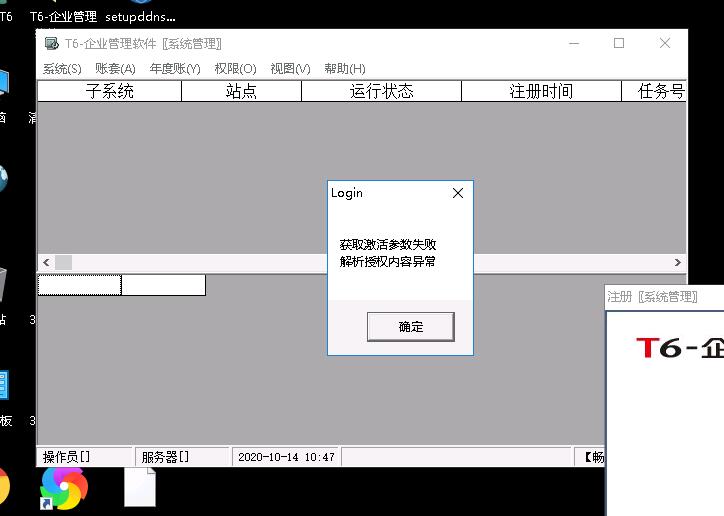724x516 pixels.
Task: Open the 帮助(H) menu
Action: [345, 69]
